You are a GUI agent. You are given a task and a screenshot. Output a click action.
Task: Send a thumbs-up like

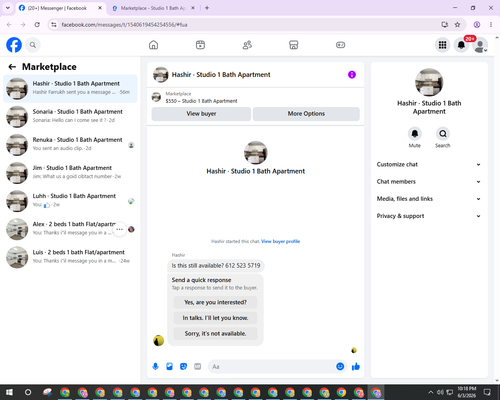point(356,367)
